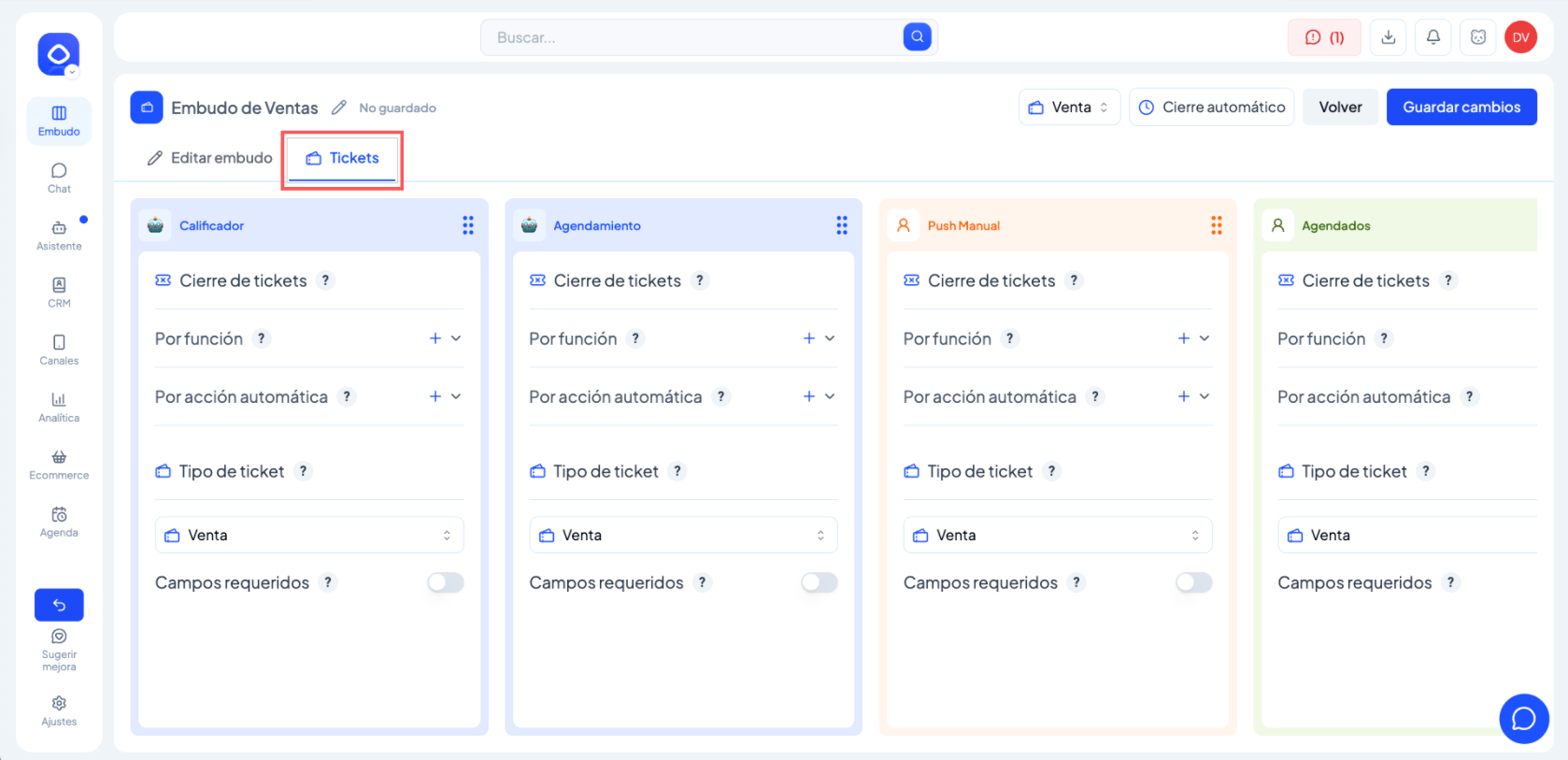1568x760 pixels.
Task: Click the Volver button
Action: [x=1340, y=108]
